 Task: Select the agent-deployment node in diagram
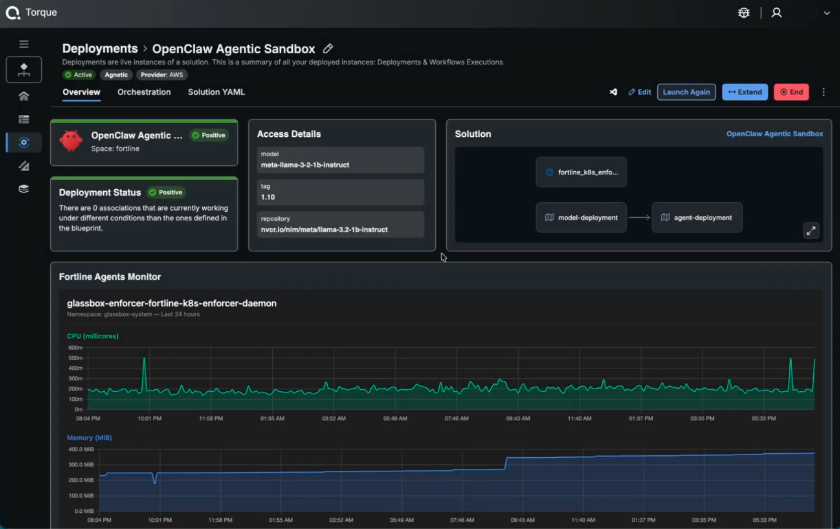(697, 217)
